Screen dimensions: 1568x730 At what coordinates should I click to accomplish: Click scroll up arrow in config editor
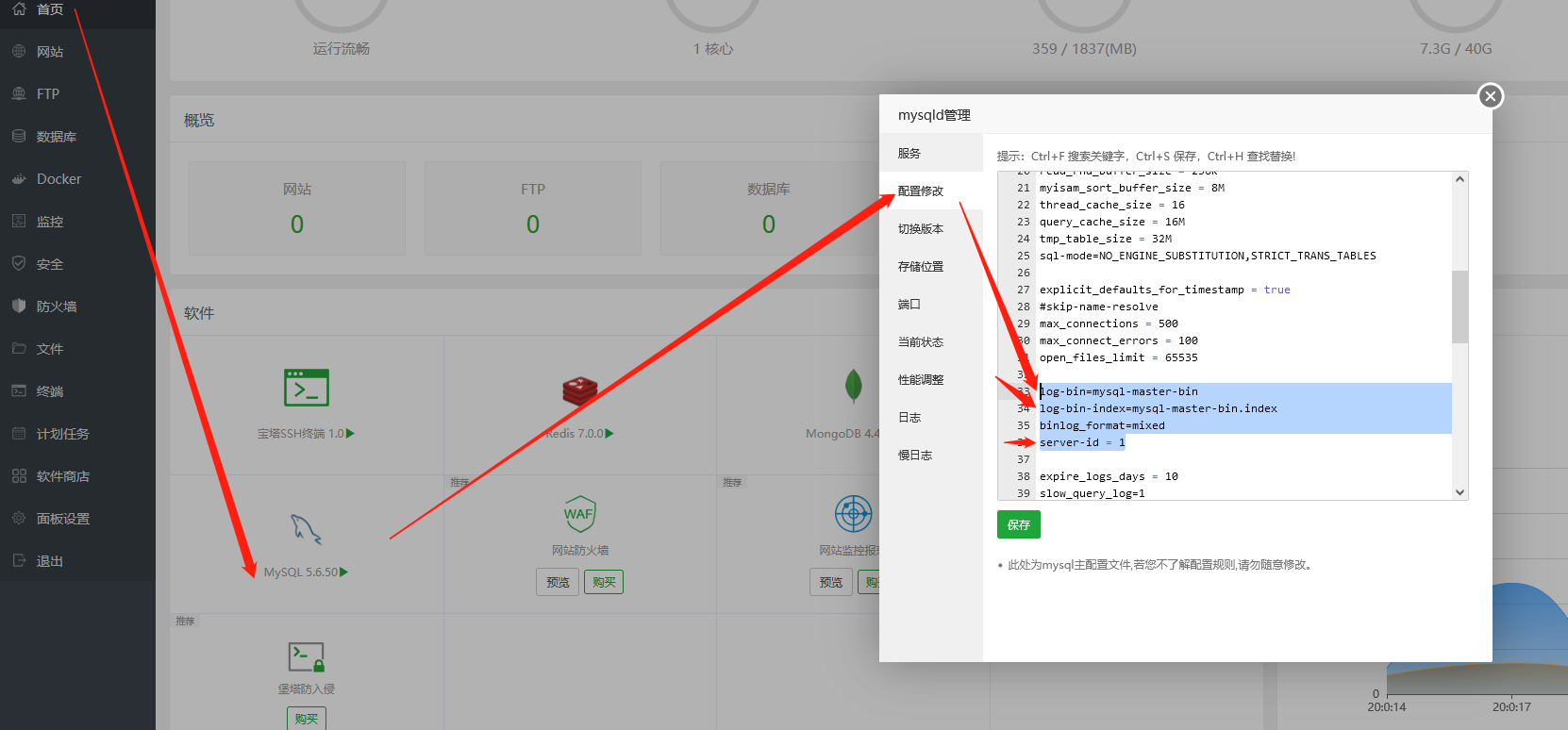click(x=1460, y=179)
